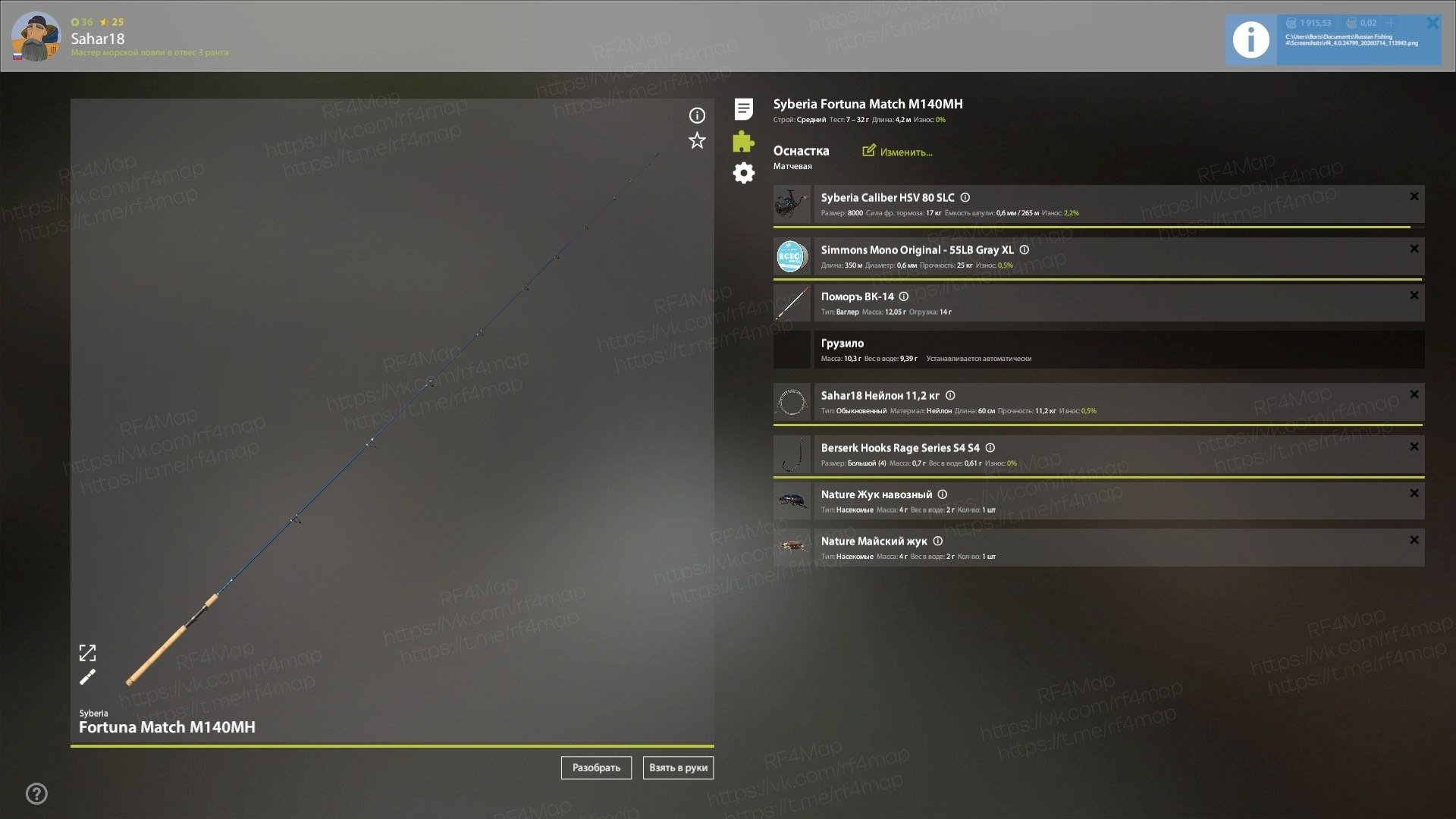Show info for Syberia Caliber HSV 80 SLC
The height and width of the screenshot is (819, 1456).
coord(965,197)
